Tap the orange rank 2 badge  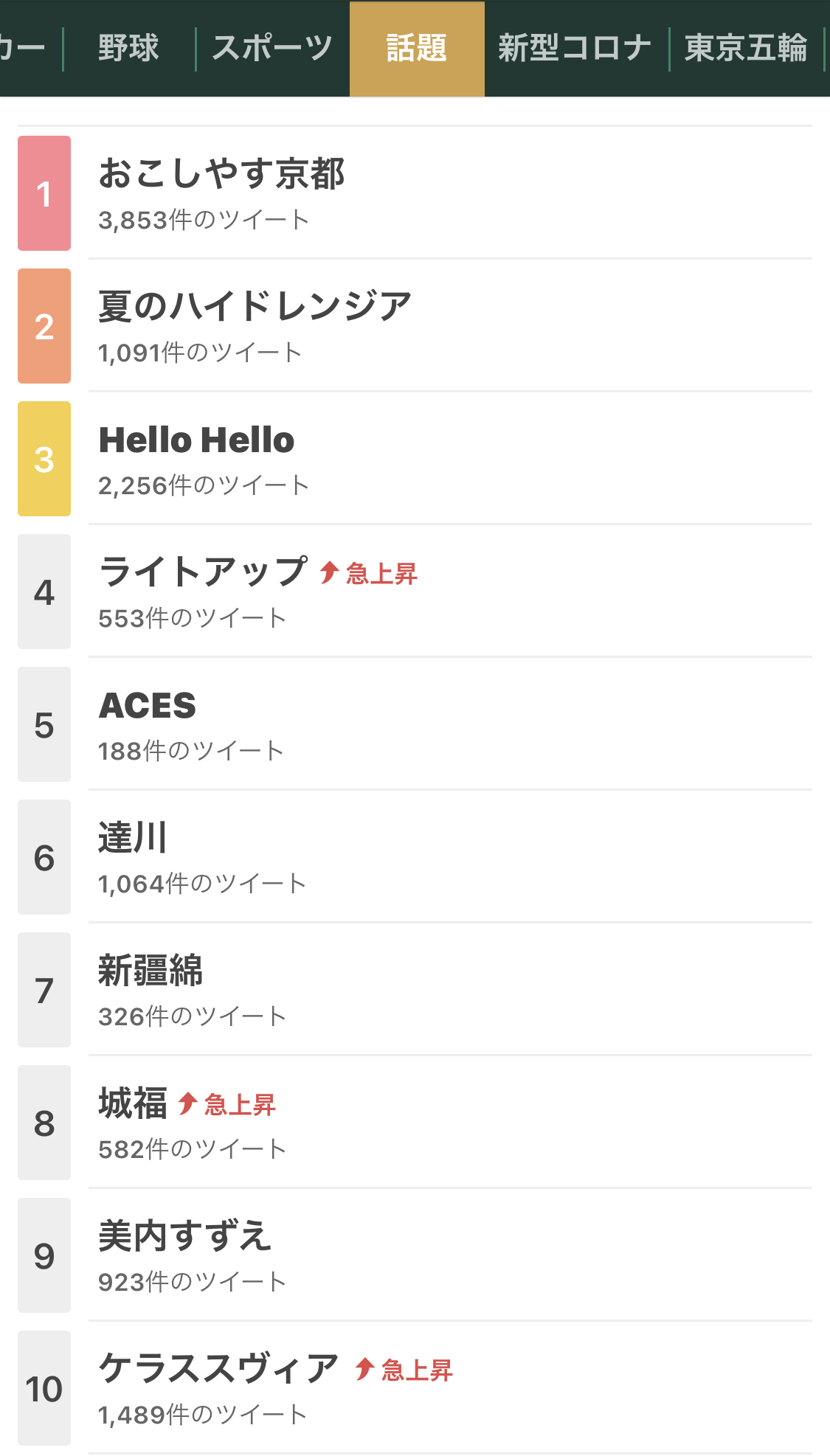tap(44, 326)
